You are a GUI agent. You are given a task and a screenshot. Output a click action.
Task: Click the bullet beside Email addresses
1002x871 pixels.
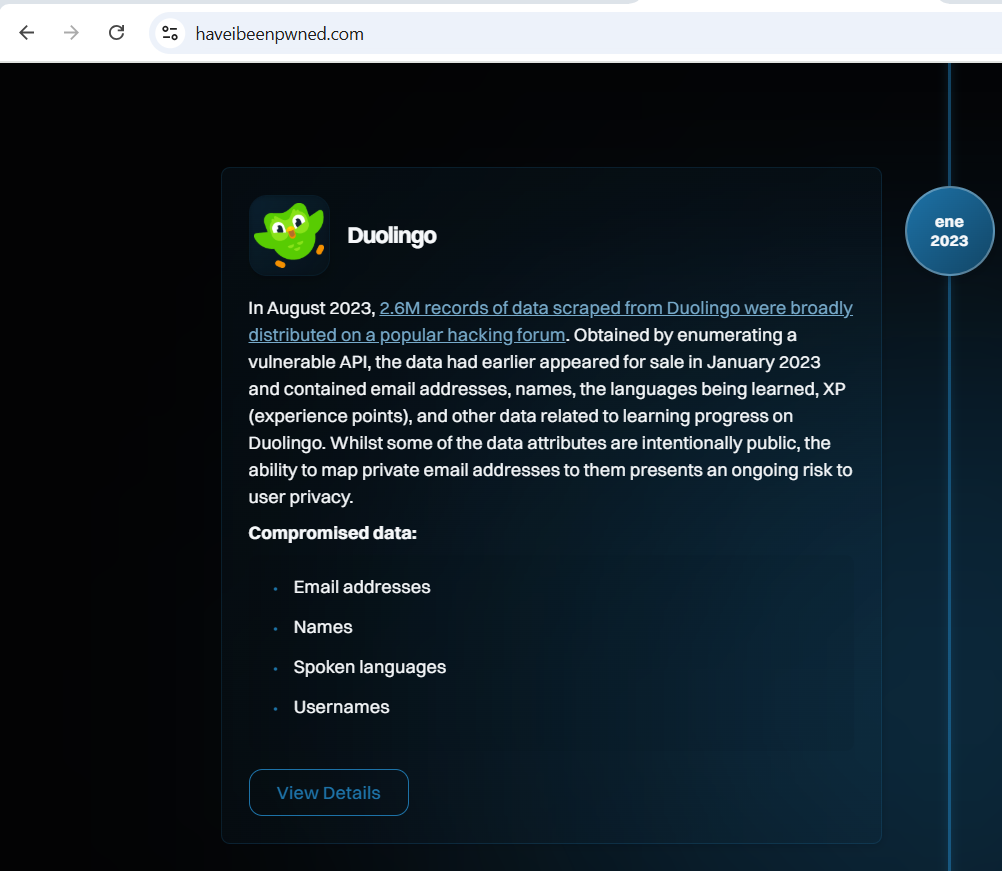[275, 588]
